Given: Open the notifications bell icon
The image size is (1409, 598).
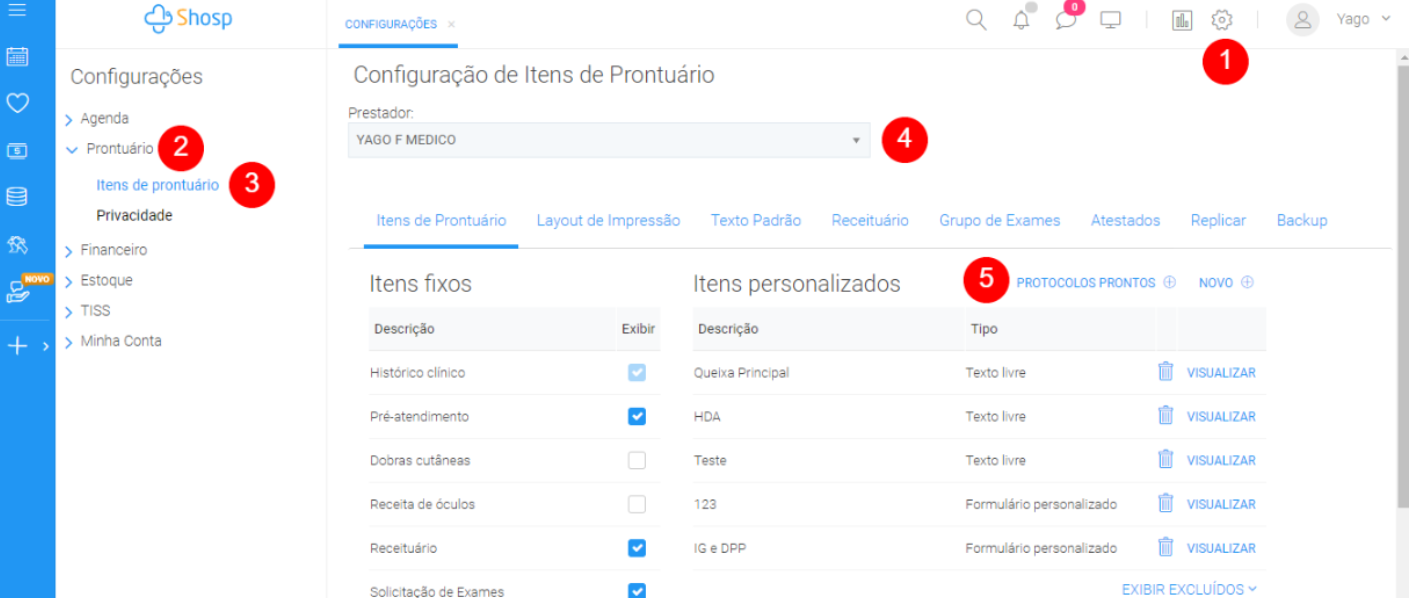Looking at the screenshot, I should pyautogui.click(x=1021, y=20).
